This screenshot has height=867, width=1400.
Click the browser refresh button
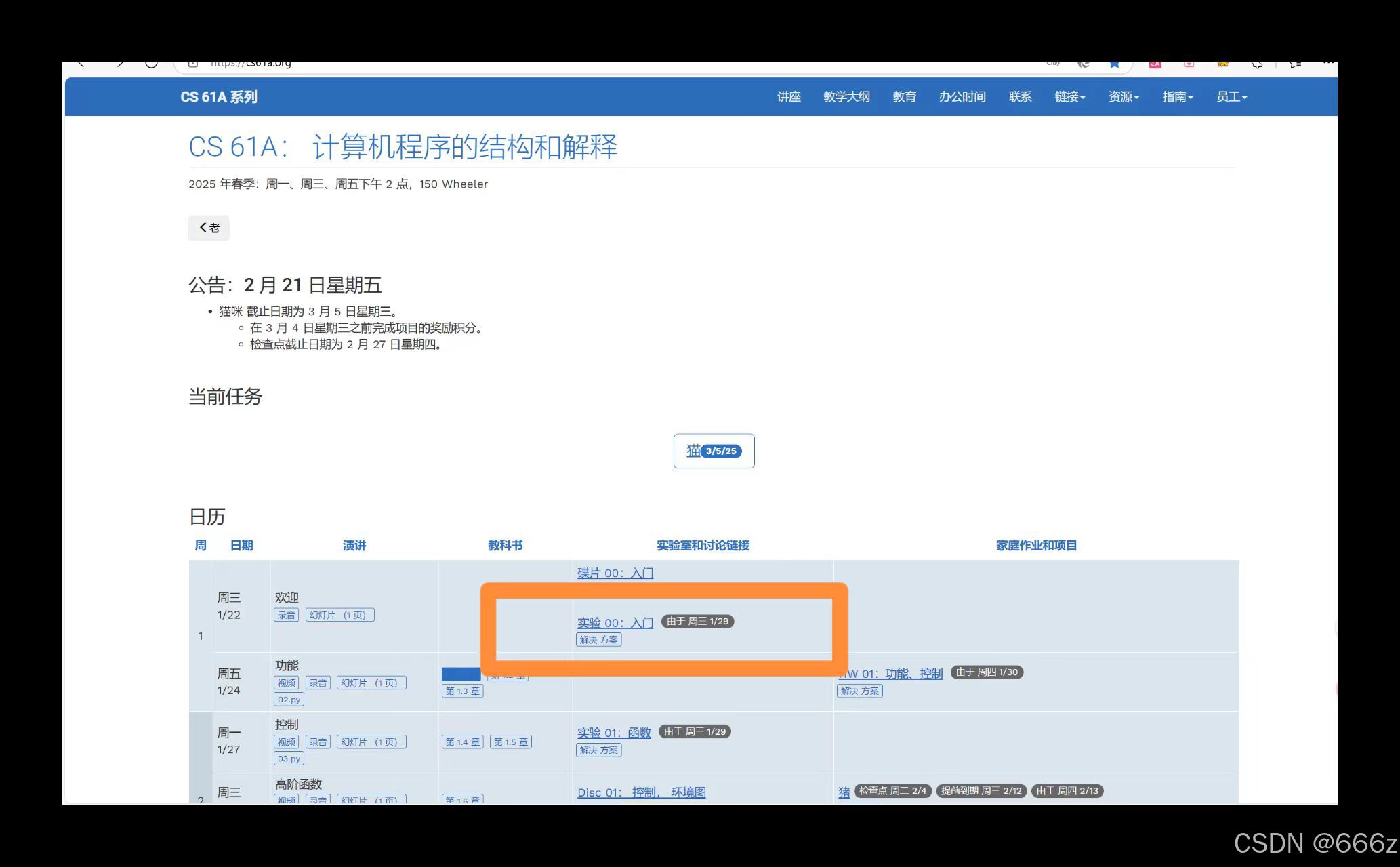coord(151,64)
